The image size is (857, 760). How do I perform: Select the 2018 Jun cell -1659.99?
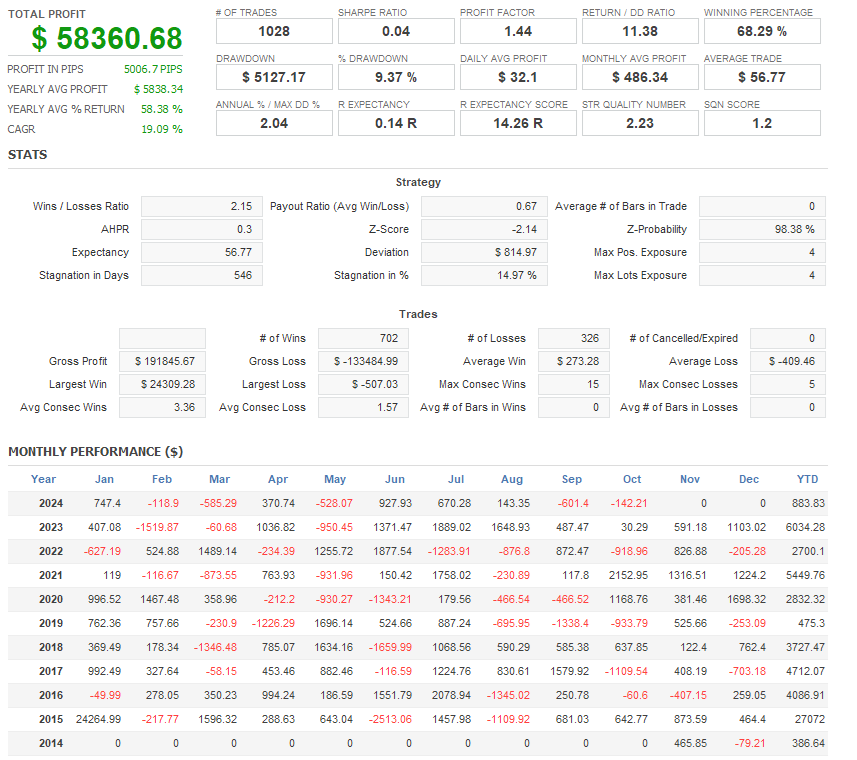click(x=390, y=648)
